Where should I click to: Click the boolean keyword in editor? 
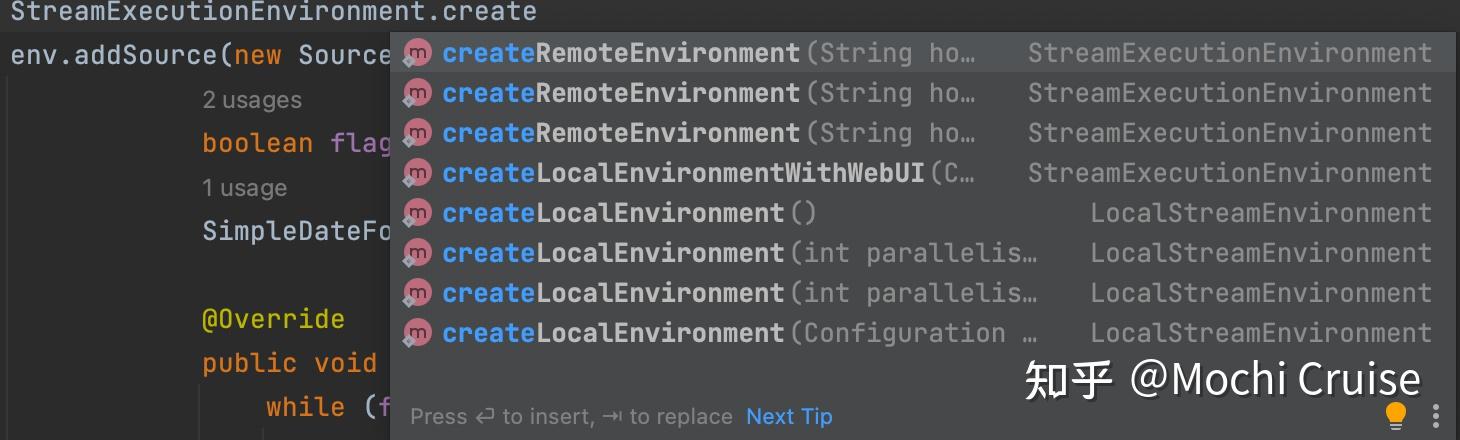coord(257,143)
